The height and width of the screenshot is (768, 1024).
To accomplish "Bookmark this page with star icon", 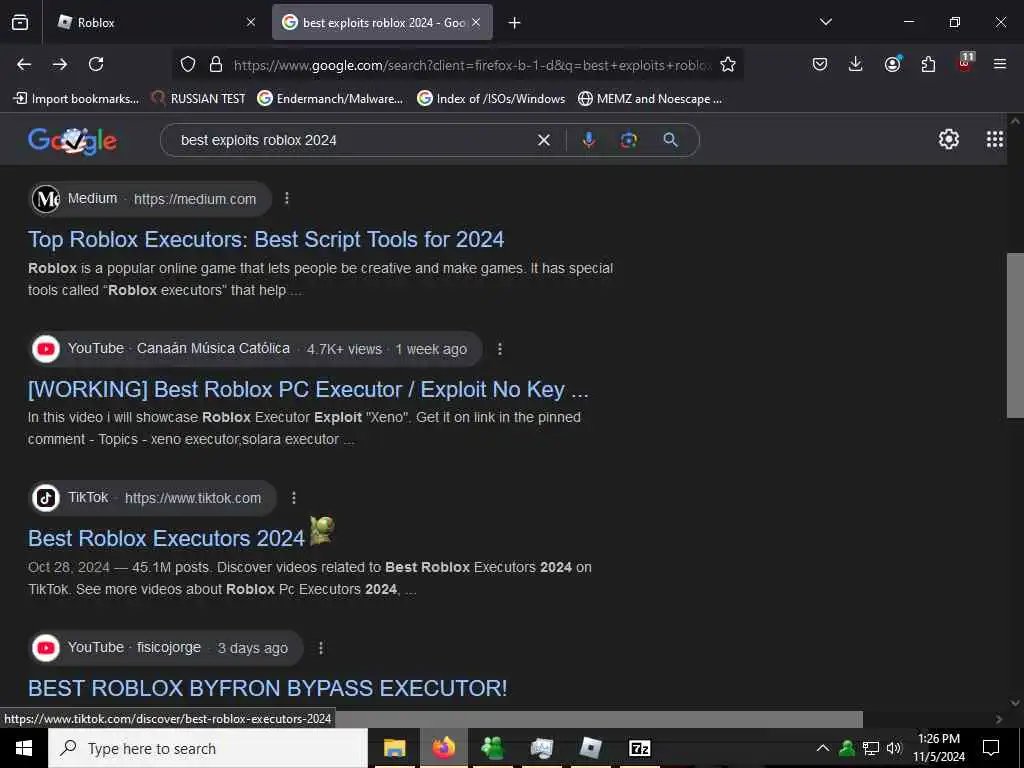I will tap(728, 64).
